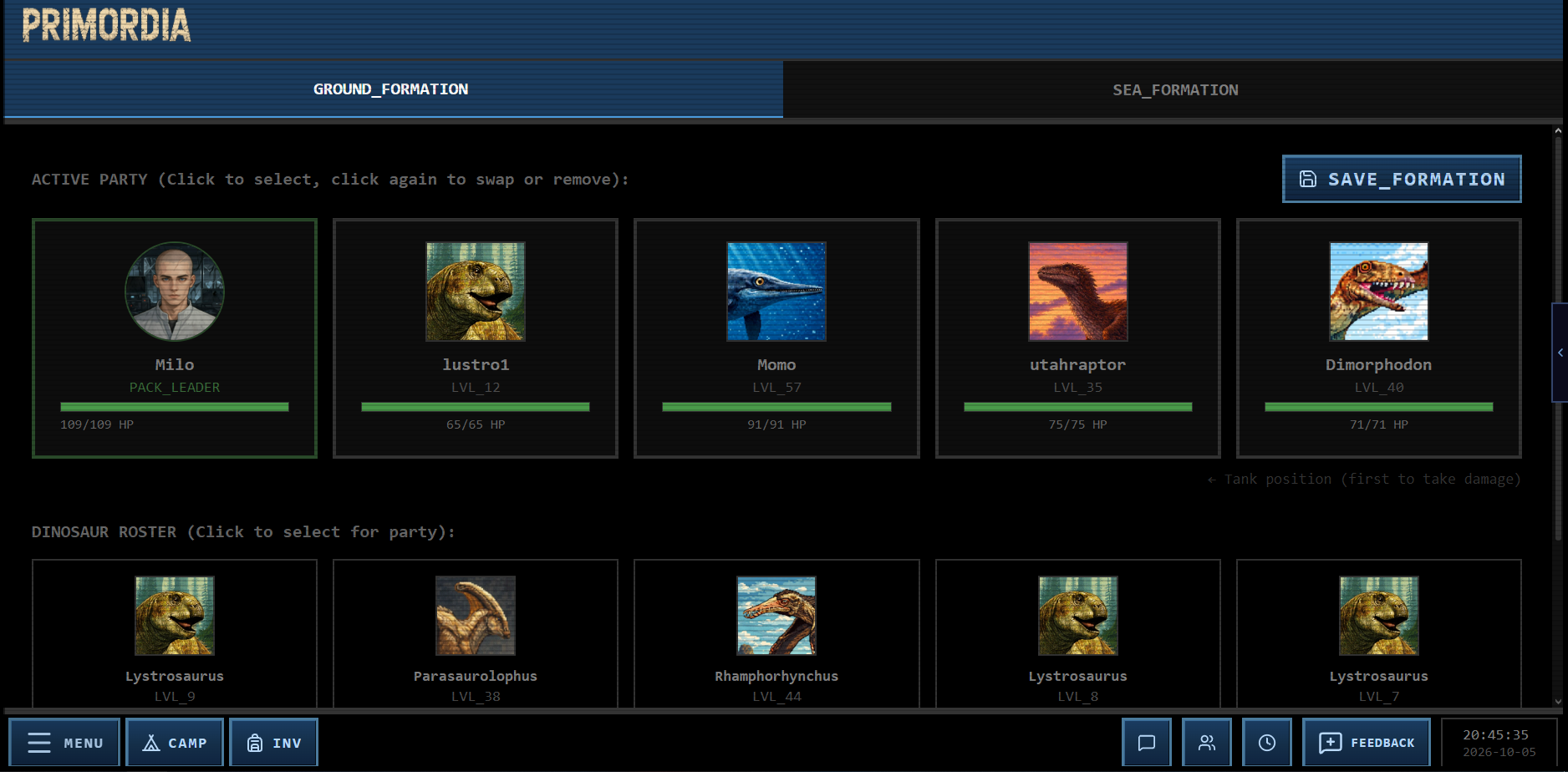Click the 'LVL_38' text under Parasaurolophus
The height and width of the screenshot is (772, 1568).
pos(476,697)
